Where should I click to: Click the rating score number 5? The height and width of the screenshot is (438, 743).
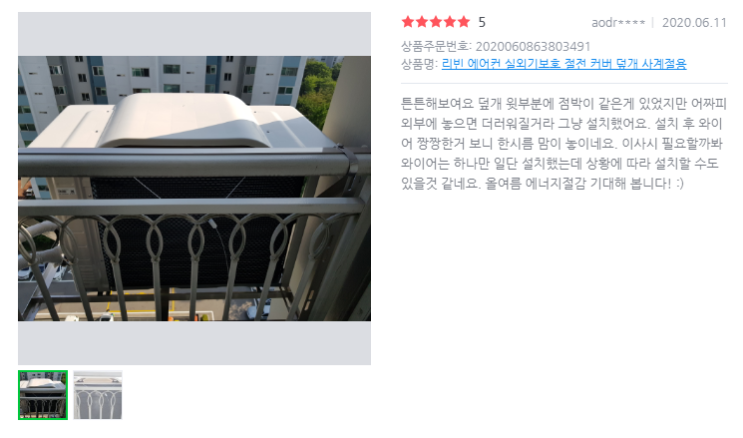[x=482, y=22]
